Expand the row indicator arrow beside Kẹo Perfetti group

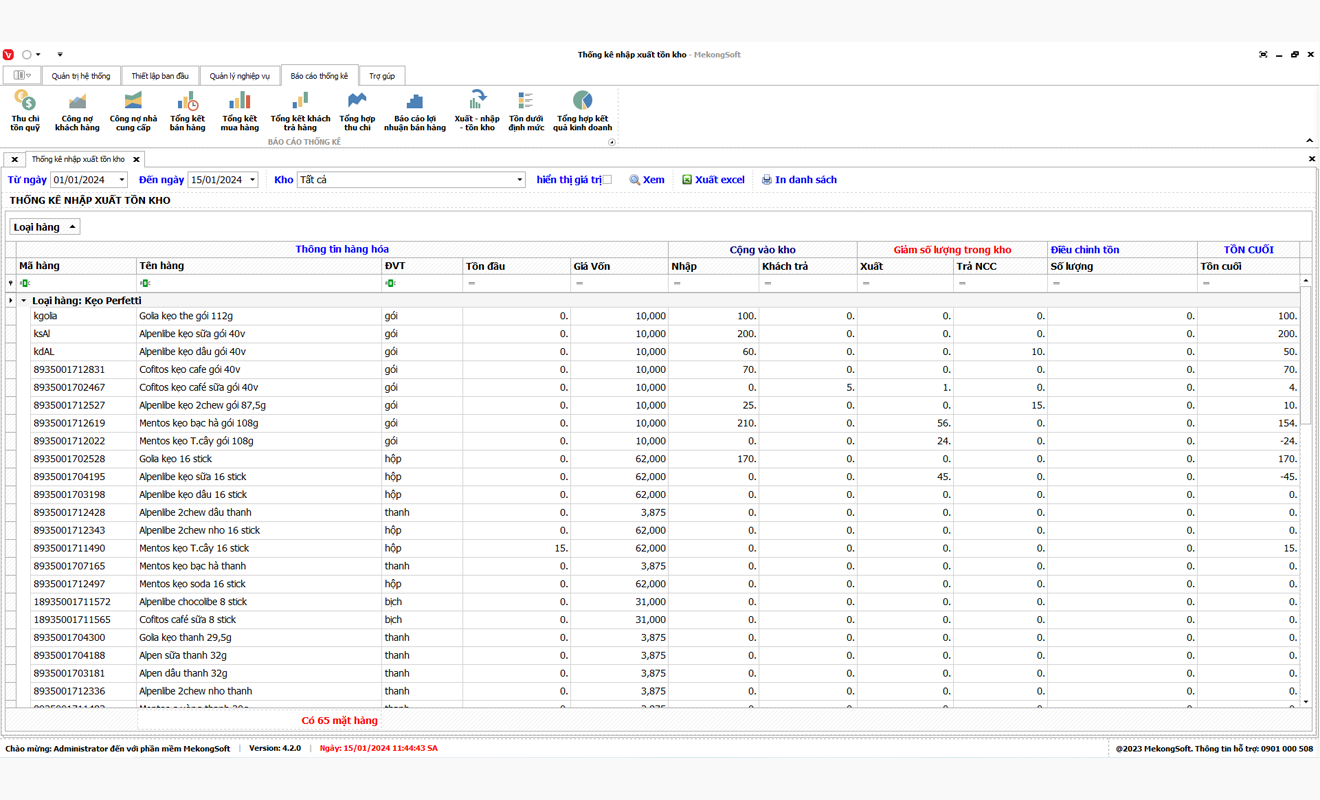11,300
